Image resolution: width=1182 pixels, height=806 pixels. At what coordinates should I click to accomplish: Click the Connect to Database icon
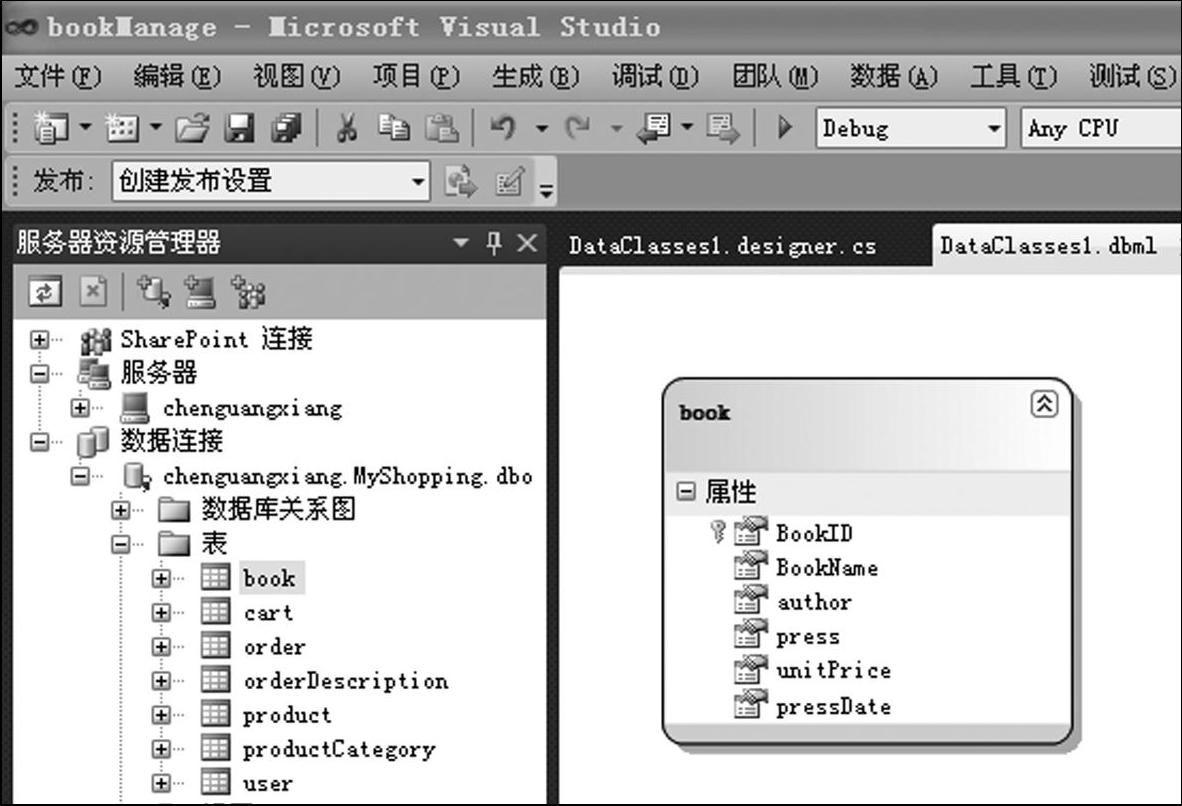coord(153,292)
